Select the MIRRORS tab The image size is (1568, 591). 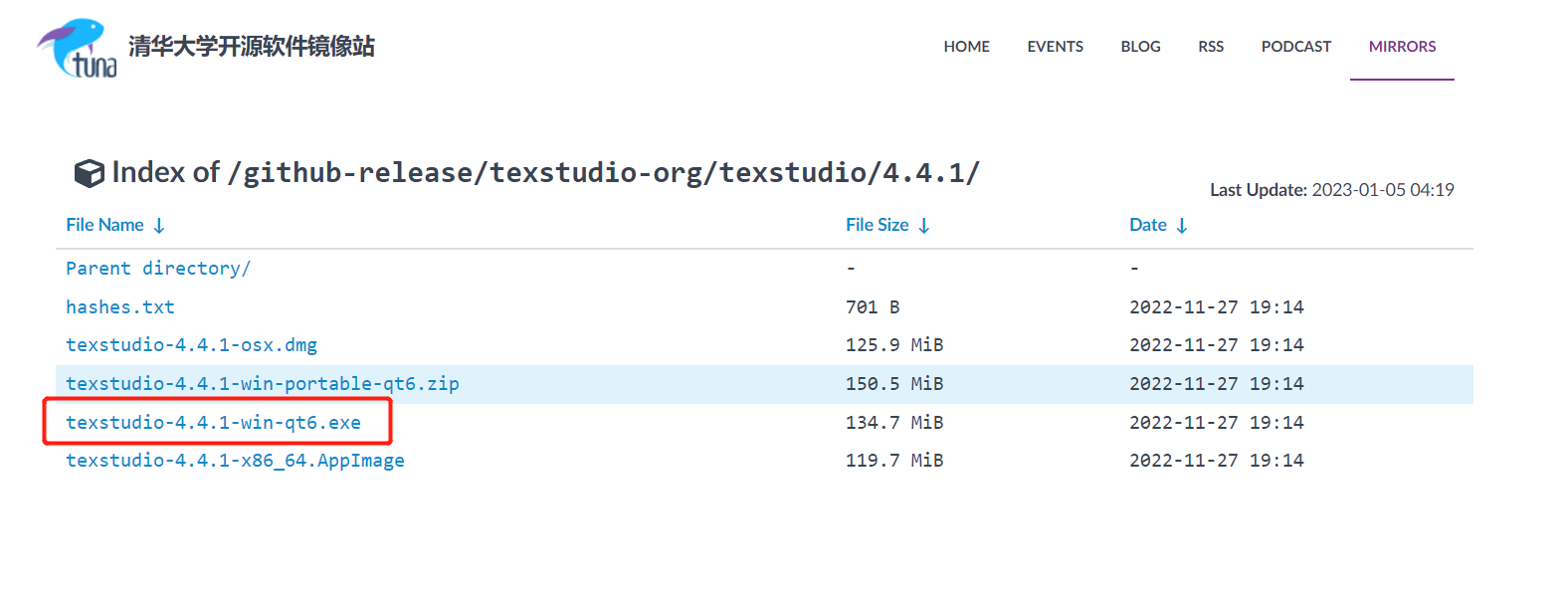(x=1402, y=47)
